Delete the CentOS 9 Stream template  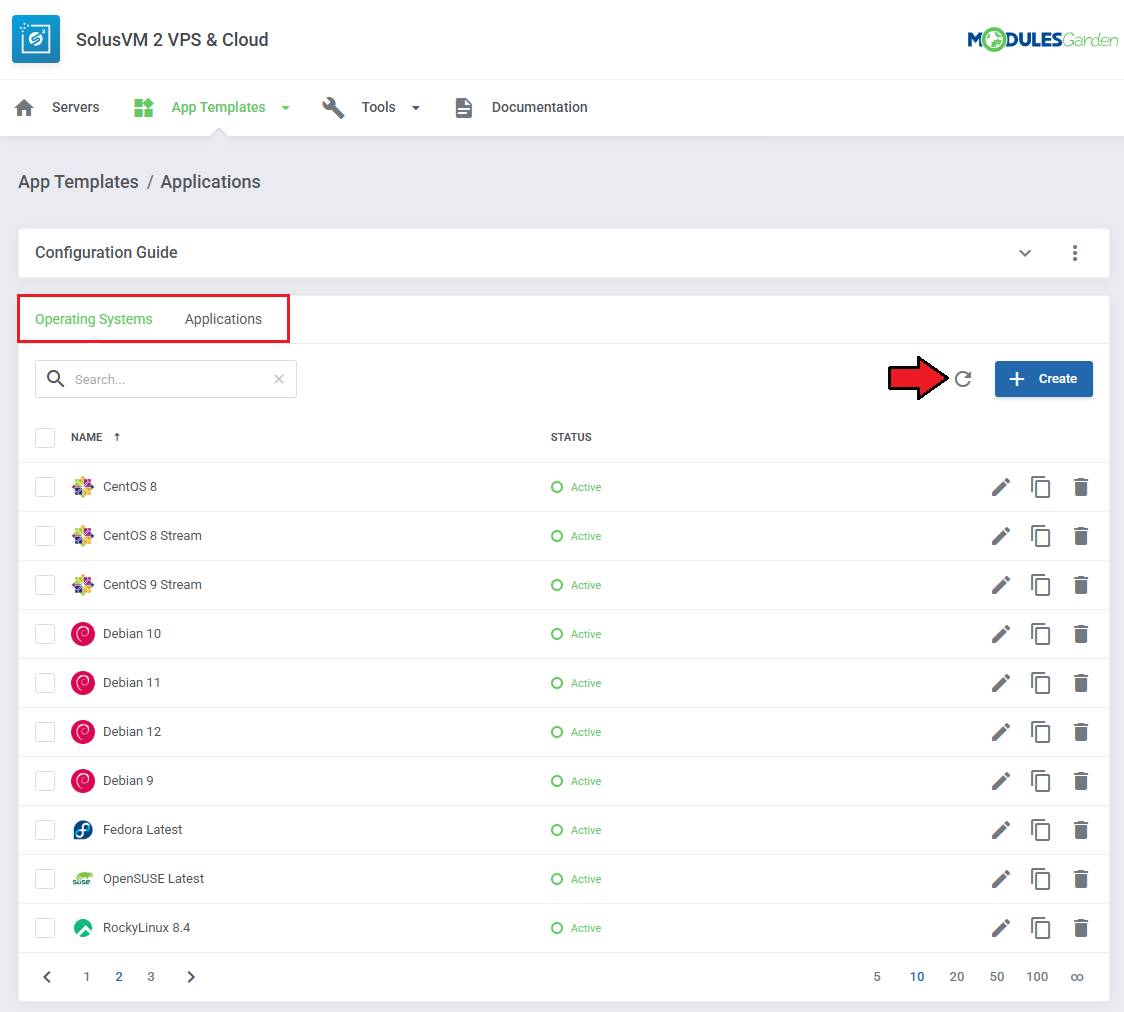tap(1081, 585)
